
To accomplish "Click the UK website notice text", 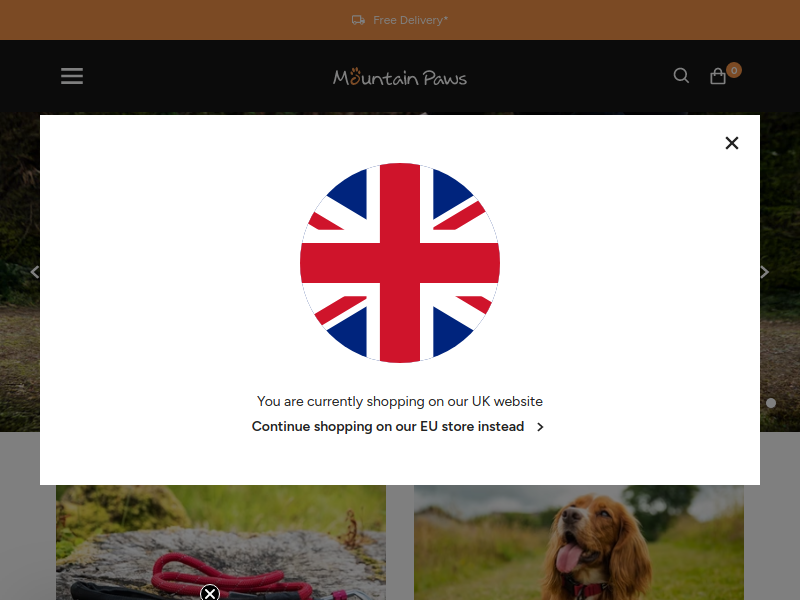I will (x=400, y=402).
